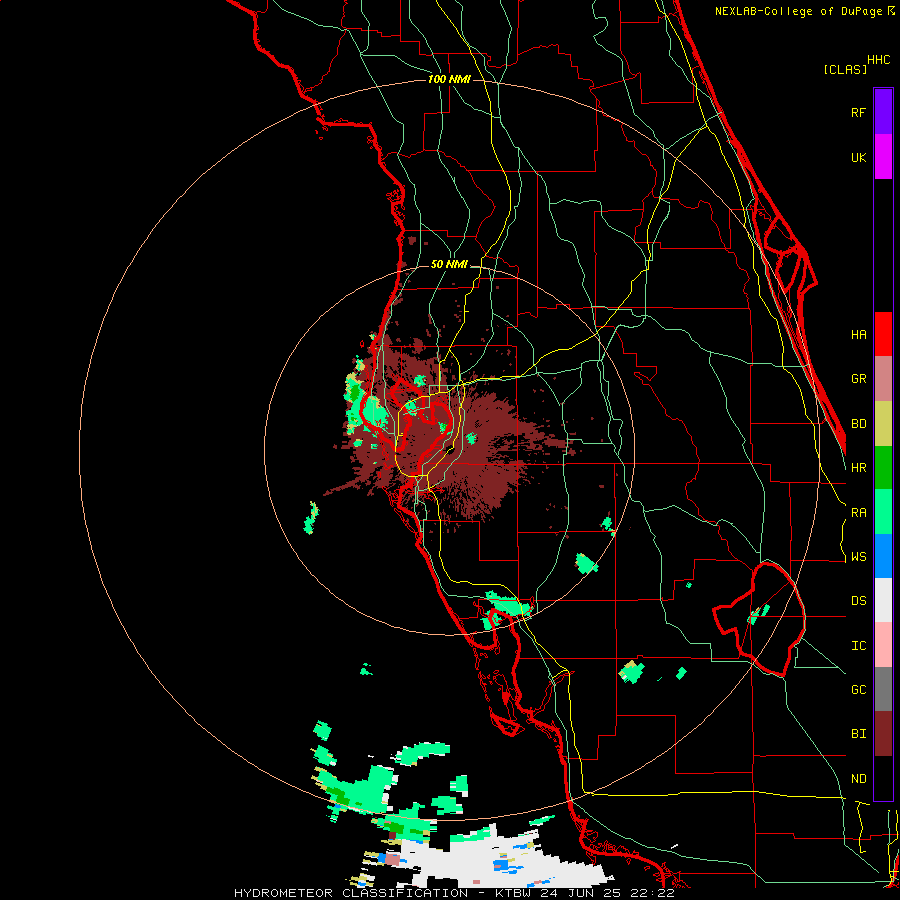
Task: Click the 'UK' legend label
Action: coord(858,157)
